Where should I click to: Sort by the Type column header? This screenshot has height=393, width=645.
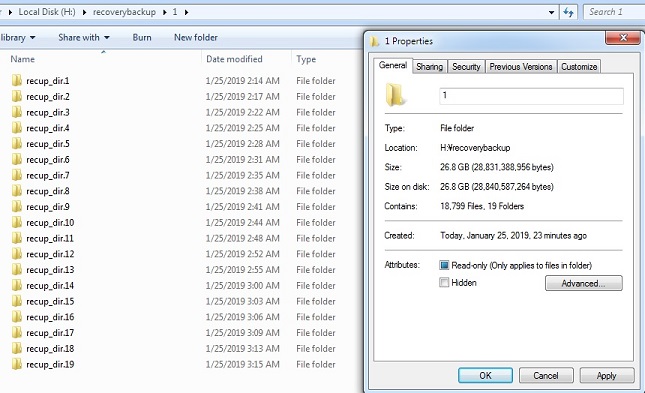click(x=306, y=59)
